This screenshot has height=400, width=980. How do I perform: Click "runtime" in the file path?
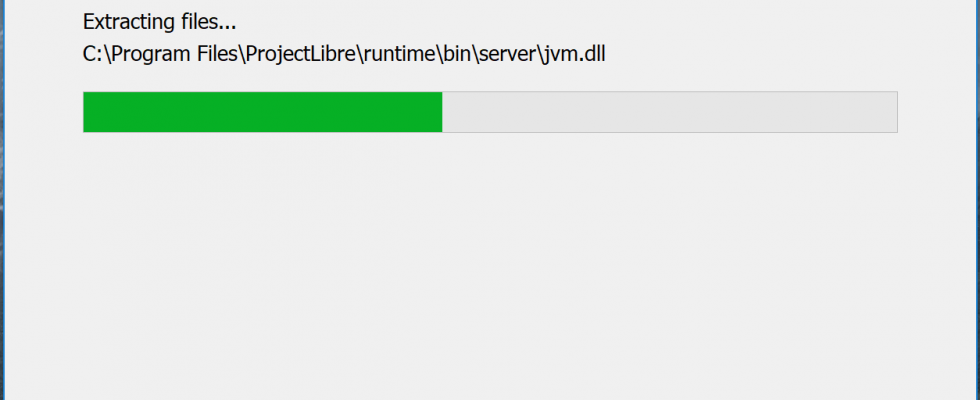398,54
